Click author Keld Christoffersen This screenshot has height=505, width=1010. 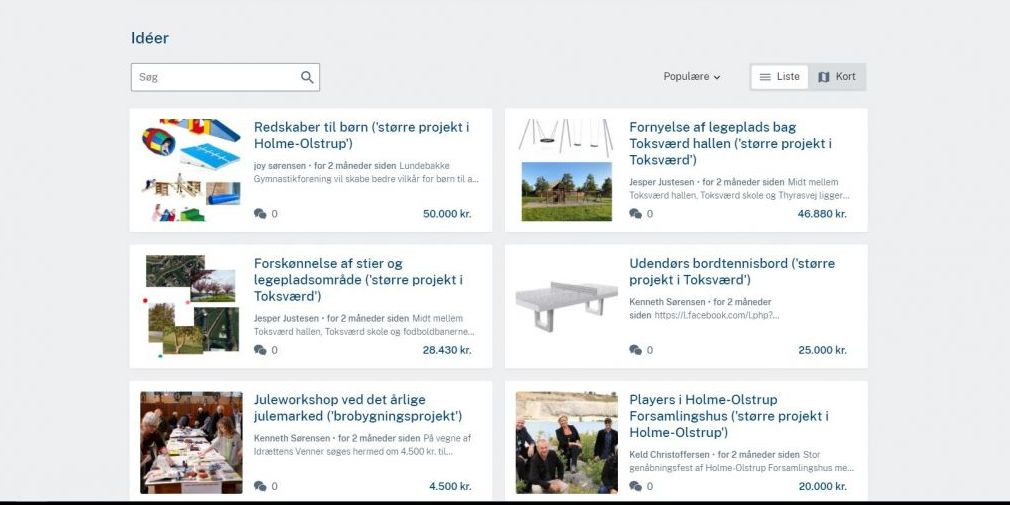coord(670,455)
